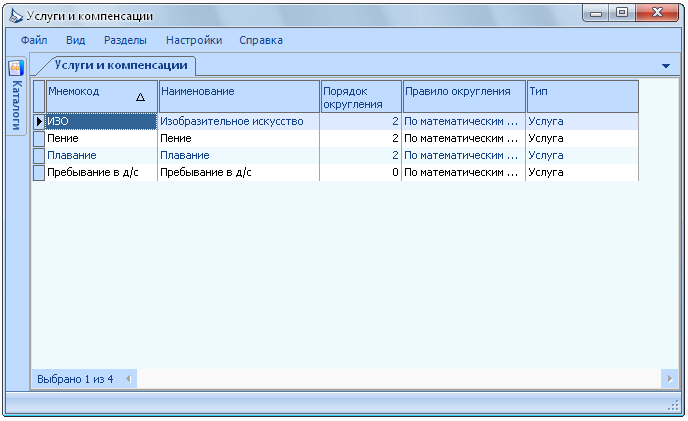Click the Пребывание в д/с name cell
The image size is (688, 421).
[239, 173]
